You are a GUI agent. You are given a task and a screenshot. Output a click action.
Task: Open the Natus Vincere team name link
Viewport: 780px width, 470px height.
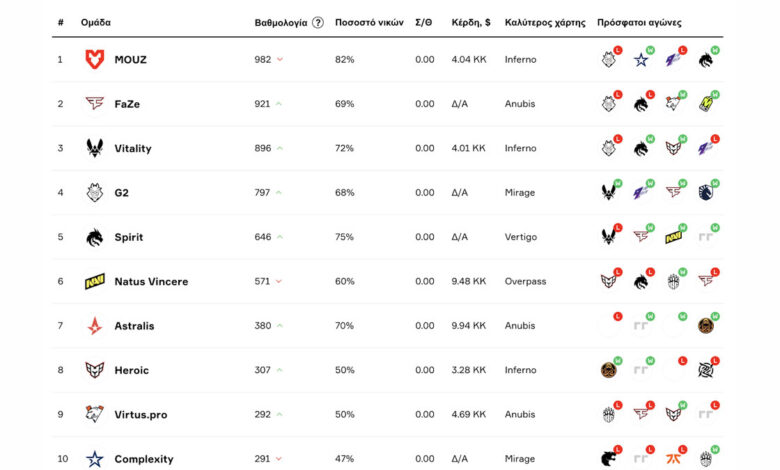click(151, 282)
